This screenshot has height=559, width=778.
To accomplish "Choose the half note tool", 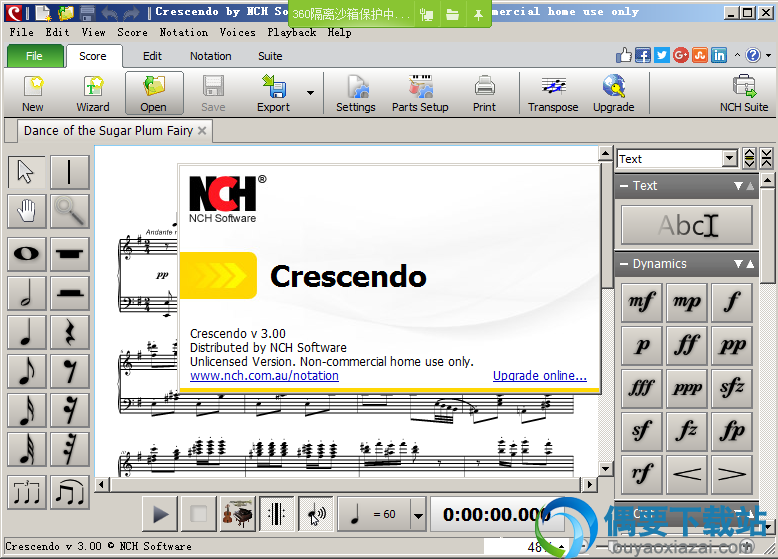I will 26,293.
